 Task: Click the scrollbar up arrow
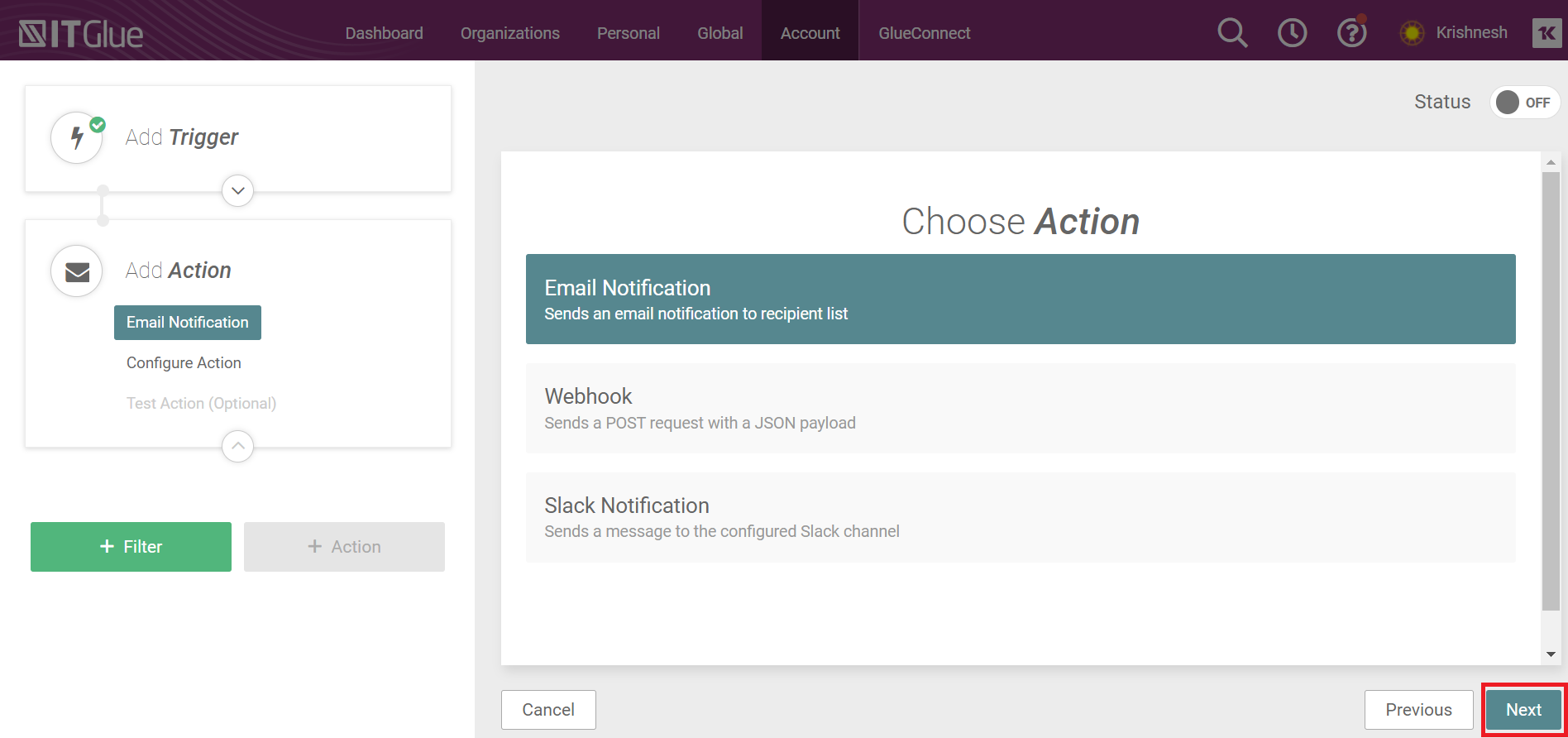pos(1551,162)
